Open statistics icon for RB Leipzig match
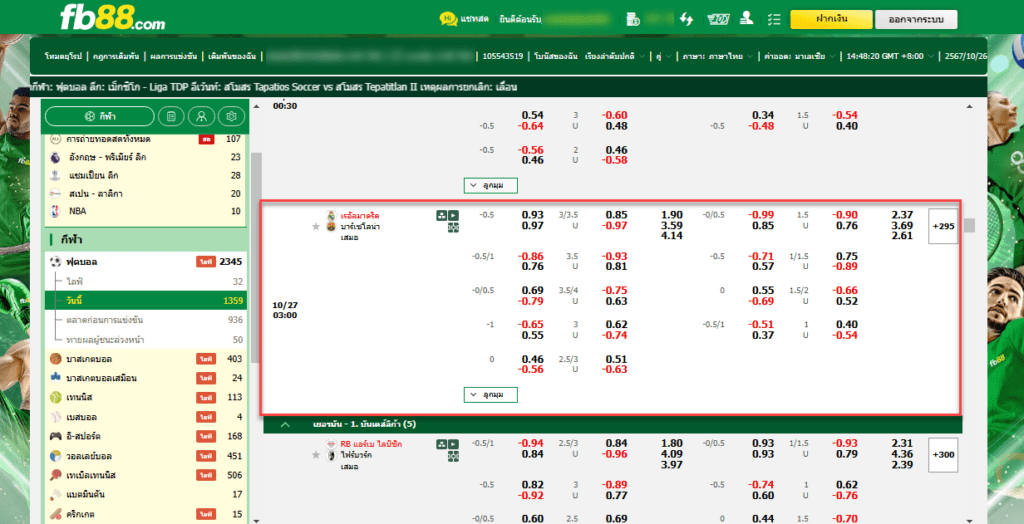Screen dimensions: 1024x524 pyautogui.click(x=442, y=444)
